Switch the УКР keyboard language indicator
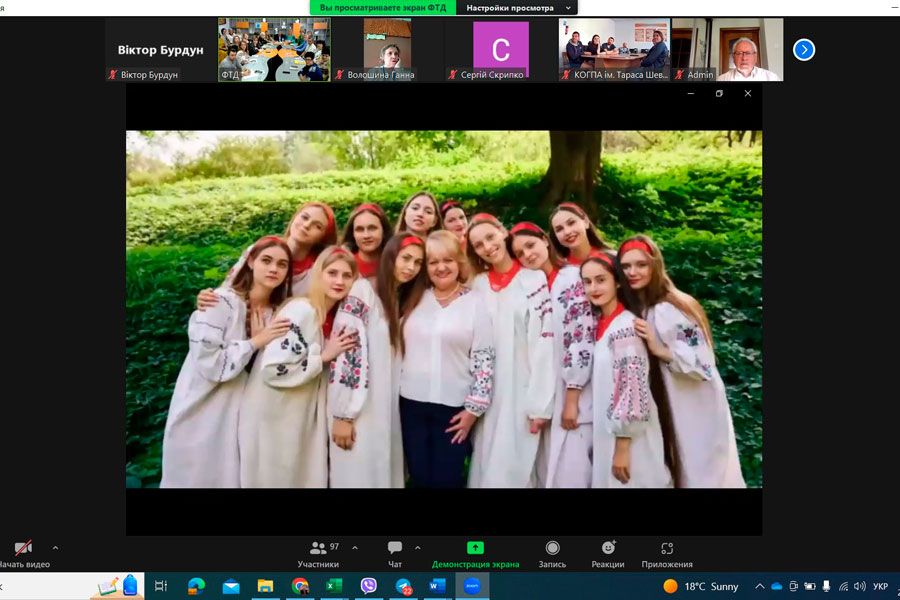 click(x=880, y=587)
